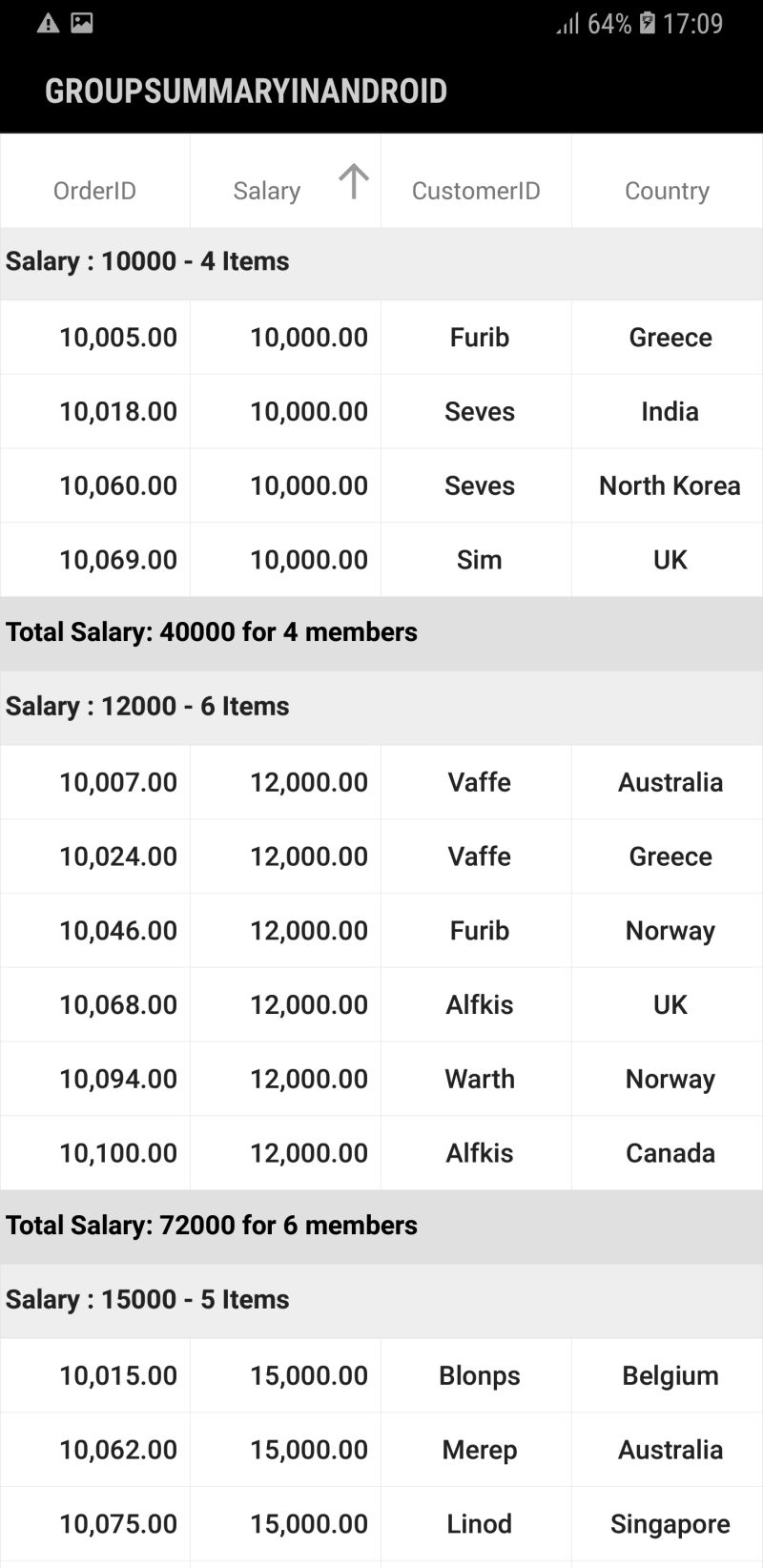This screenshot has width=763, height=1568.
Task: Tap the image notification status icon
Action: (x=82, y=23)
